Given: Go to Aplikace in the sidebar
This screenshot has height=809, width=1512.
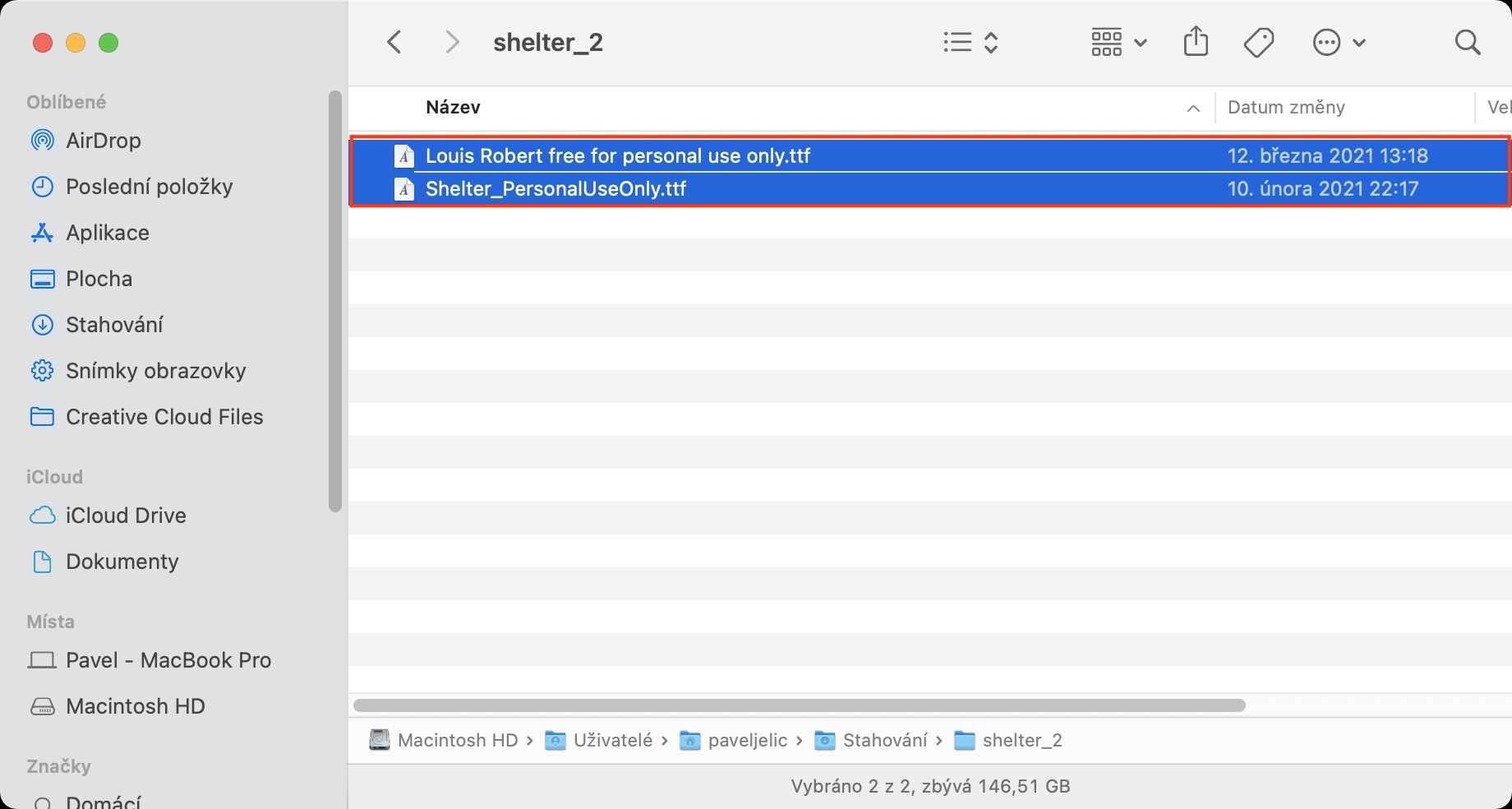Looking at the screenshot, I should (107, 233).
